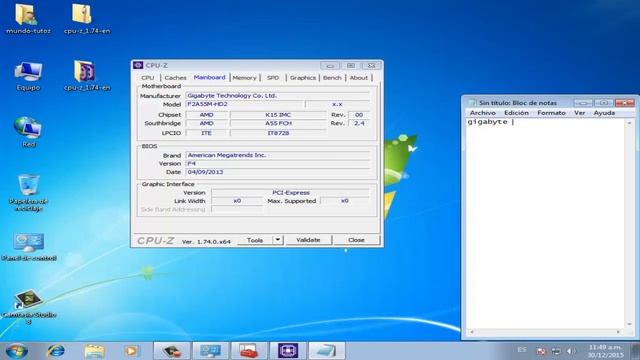Click the Tools button in CPU-Z

pos(255,240)
